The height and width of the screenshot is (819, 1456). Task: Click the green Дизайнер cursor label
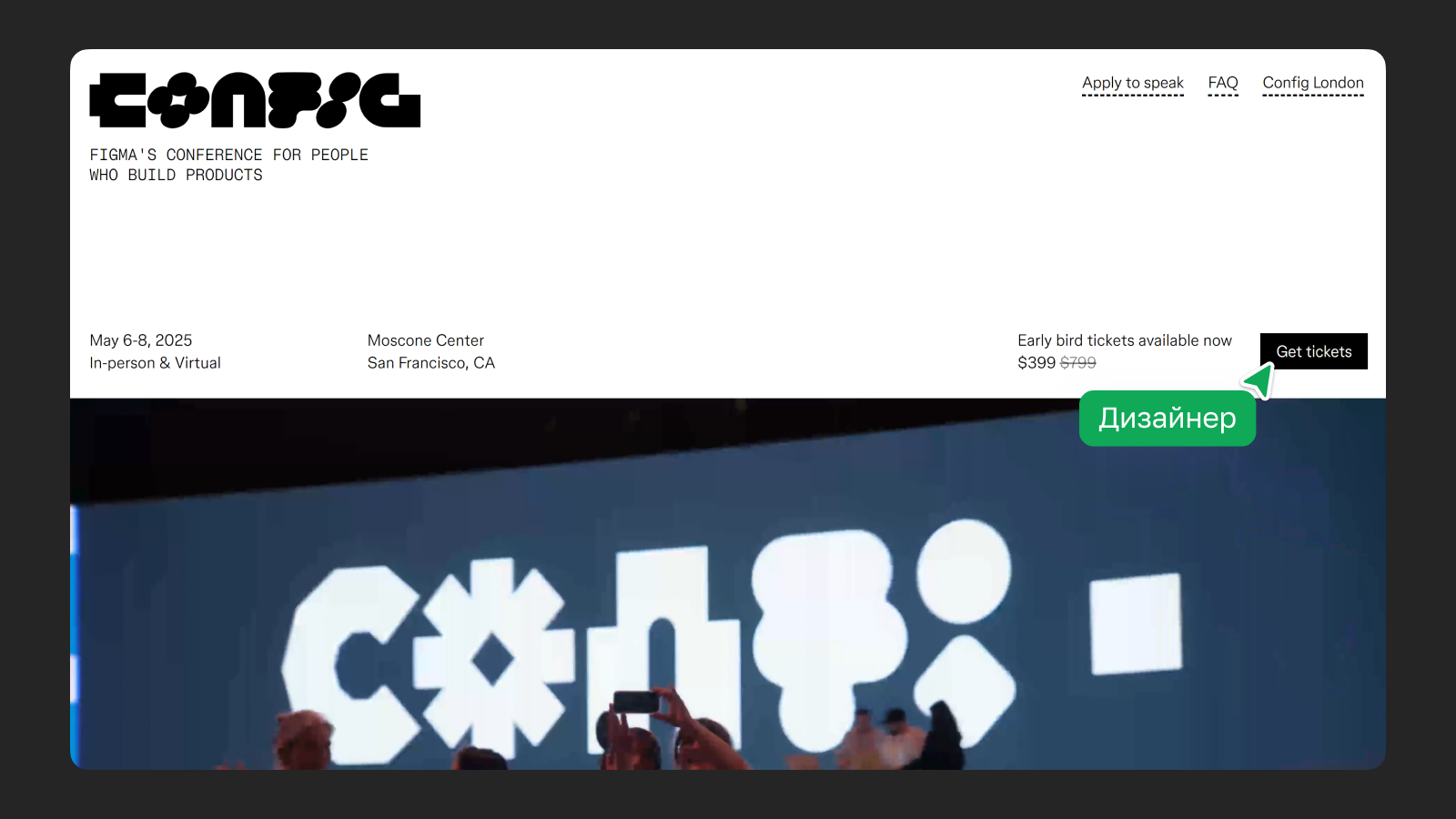pos(1168,419)
